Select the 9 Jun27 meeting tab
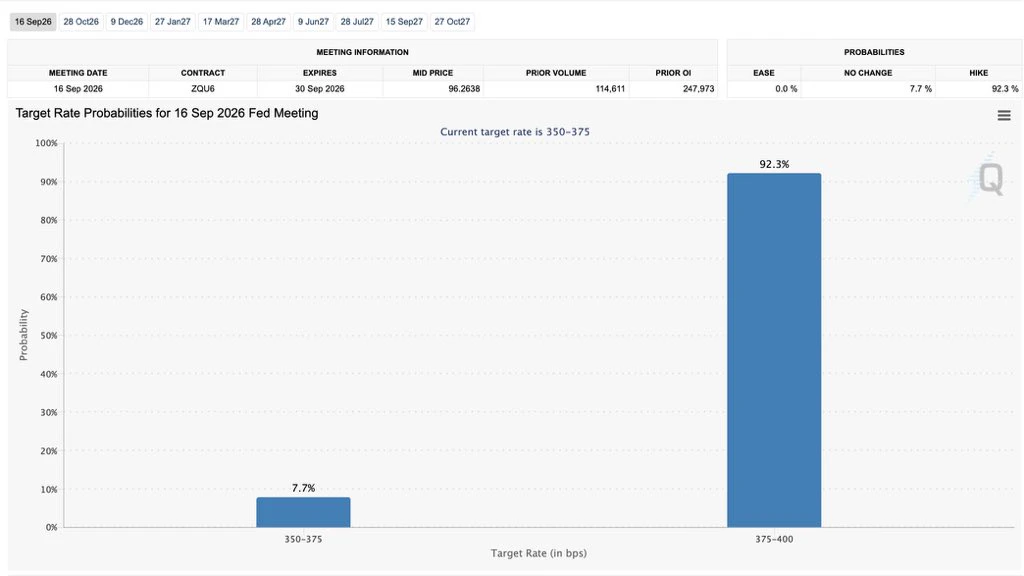This screenshot has height=576, width=1024. pos(313,22)
